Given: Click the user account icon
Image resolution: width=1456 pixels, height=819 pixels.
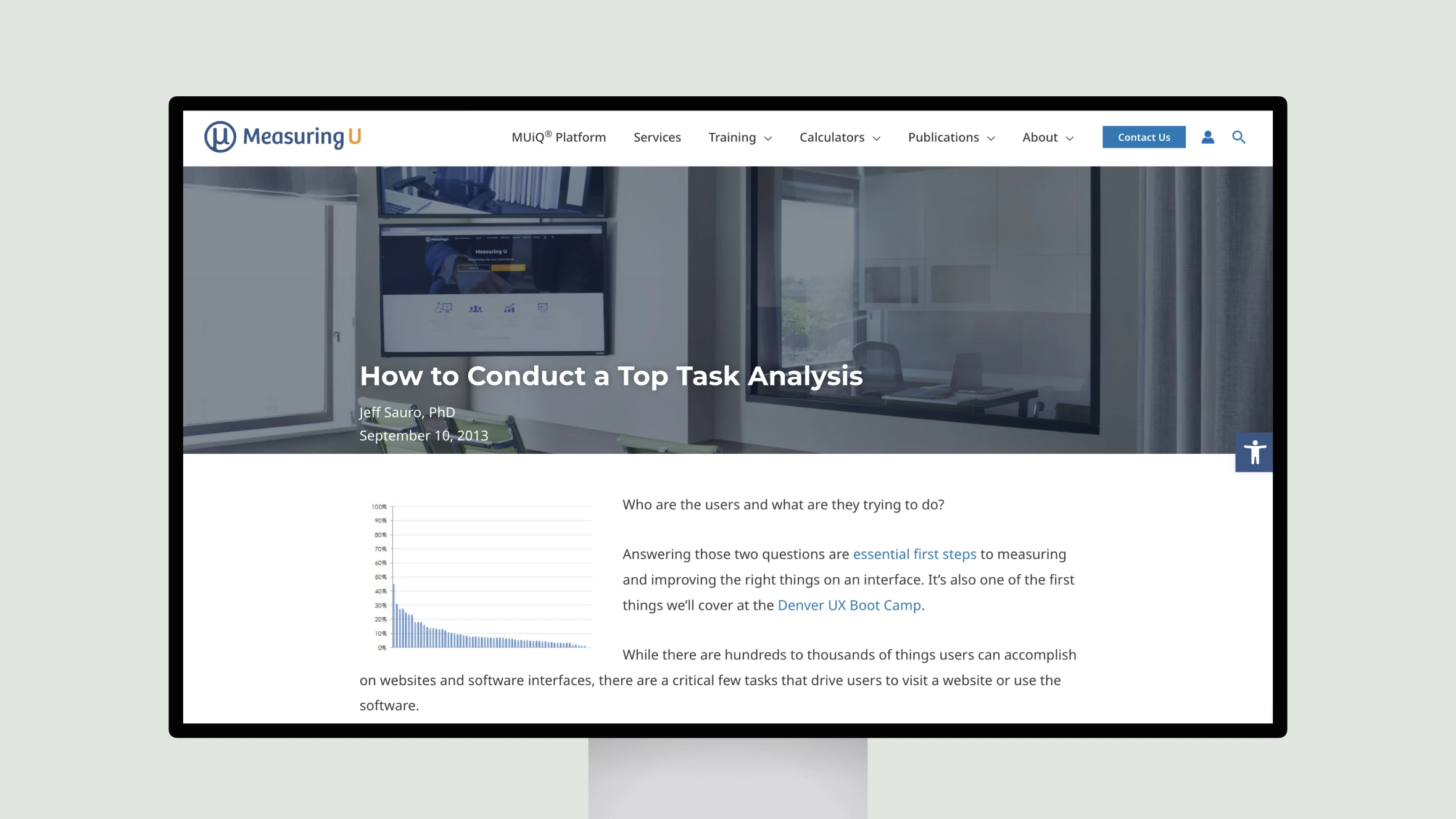Looking at the screenshot, I should click(1208, 137).
